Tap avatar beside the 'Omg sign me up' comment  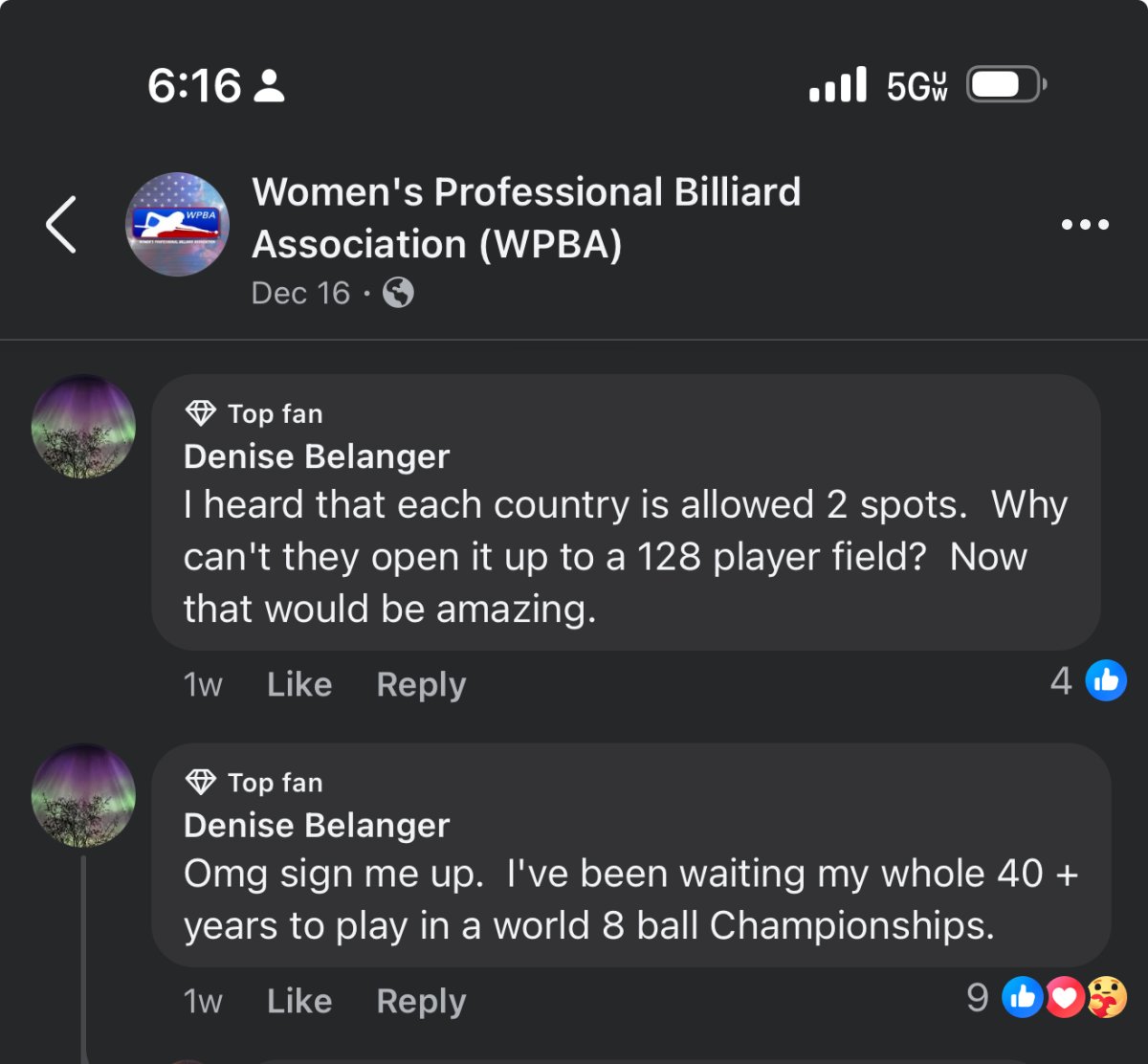83,796
